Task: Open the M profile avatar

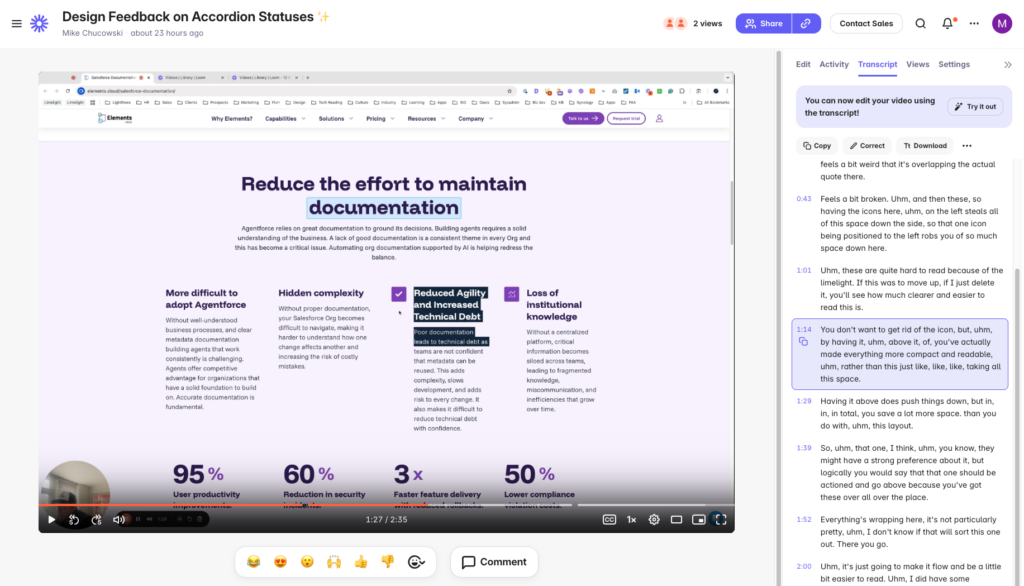Action: coord(1002,24)
